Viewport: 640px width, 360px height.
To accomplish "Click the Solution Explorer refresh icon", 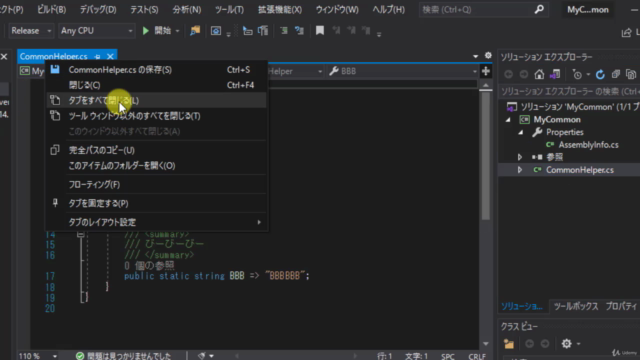I will (600, 74).
